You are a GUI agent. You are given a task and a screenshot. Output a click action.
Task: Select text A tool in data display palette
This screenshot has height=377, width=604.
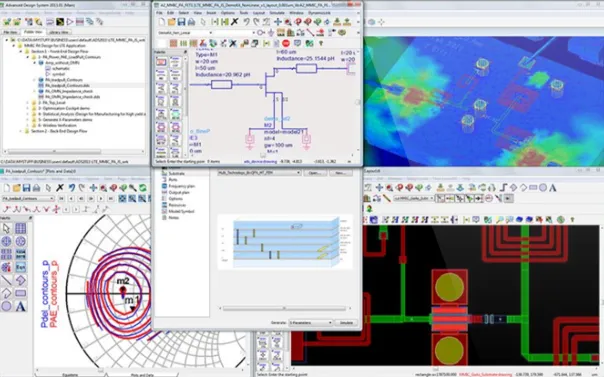[x=20, y=307]
